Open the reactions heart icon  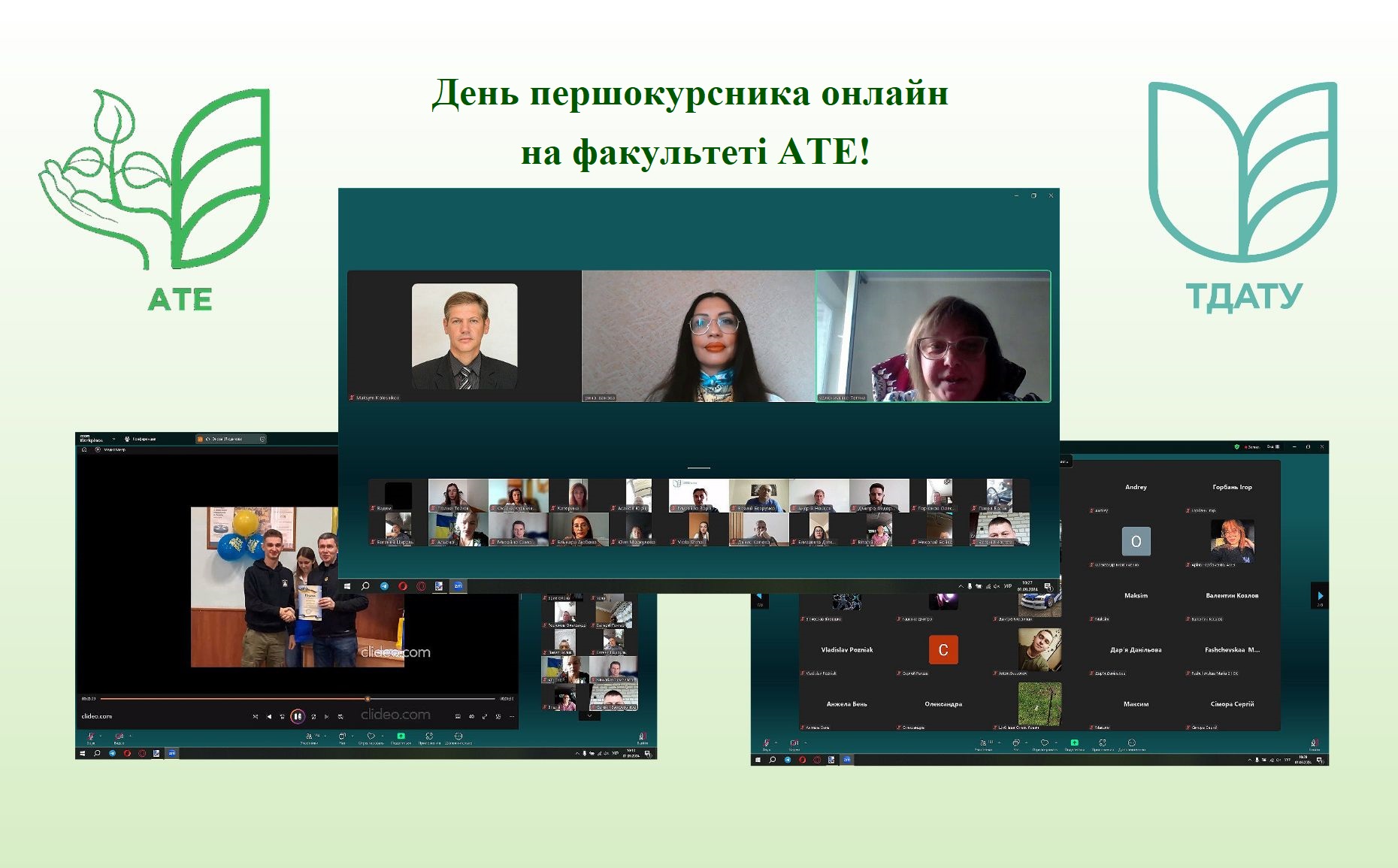371,736
